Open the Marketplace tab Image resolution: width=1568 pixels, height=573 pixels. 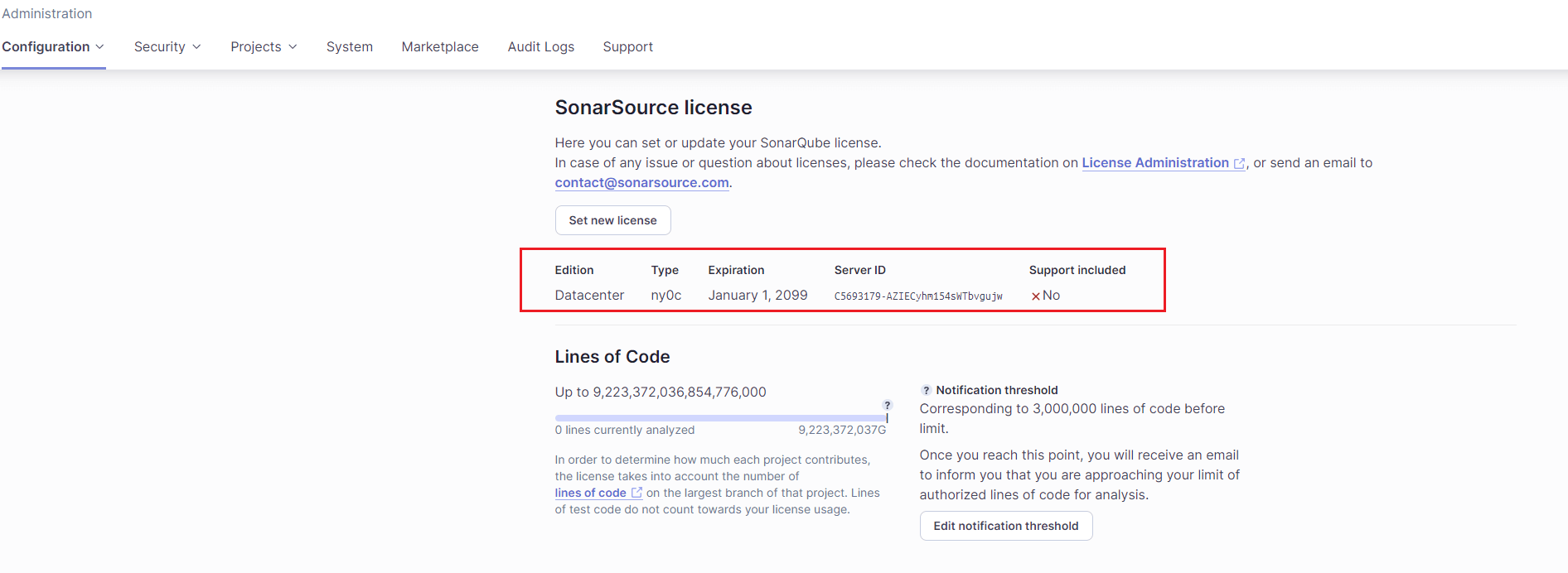point(440,46)
